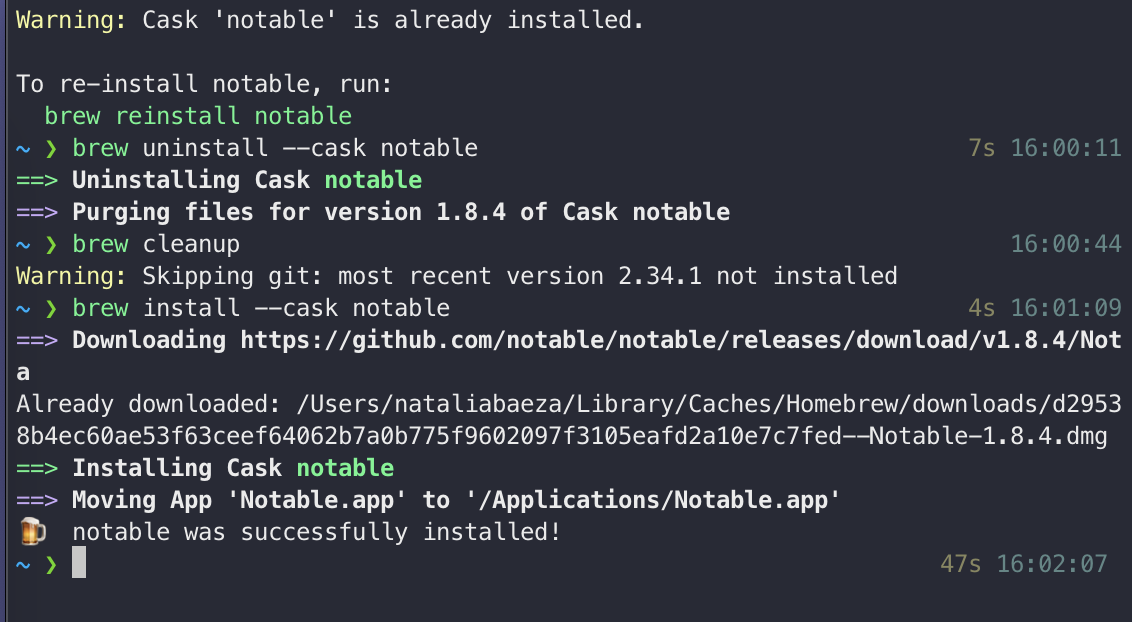Click the 'brew install --cask notable' command
The height and width of the screenshot is (622, 1132).
(x=261, y=308)
